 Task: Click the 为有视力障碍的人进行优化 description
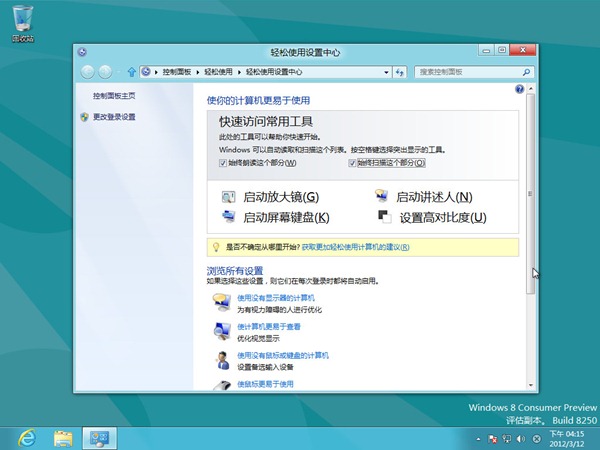click(x=279, y=310)
